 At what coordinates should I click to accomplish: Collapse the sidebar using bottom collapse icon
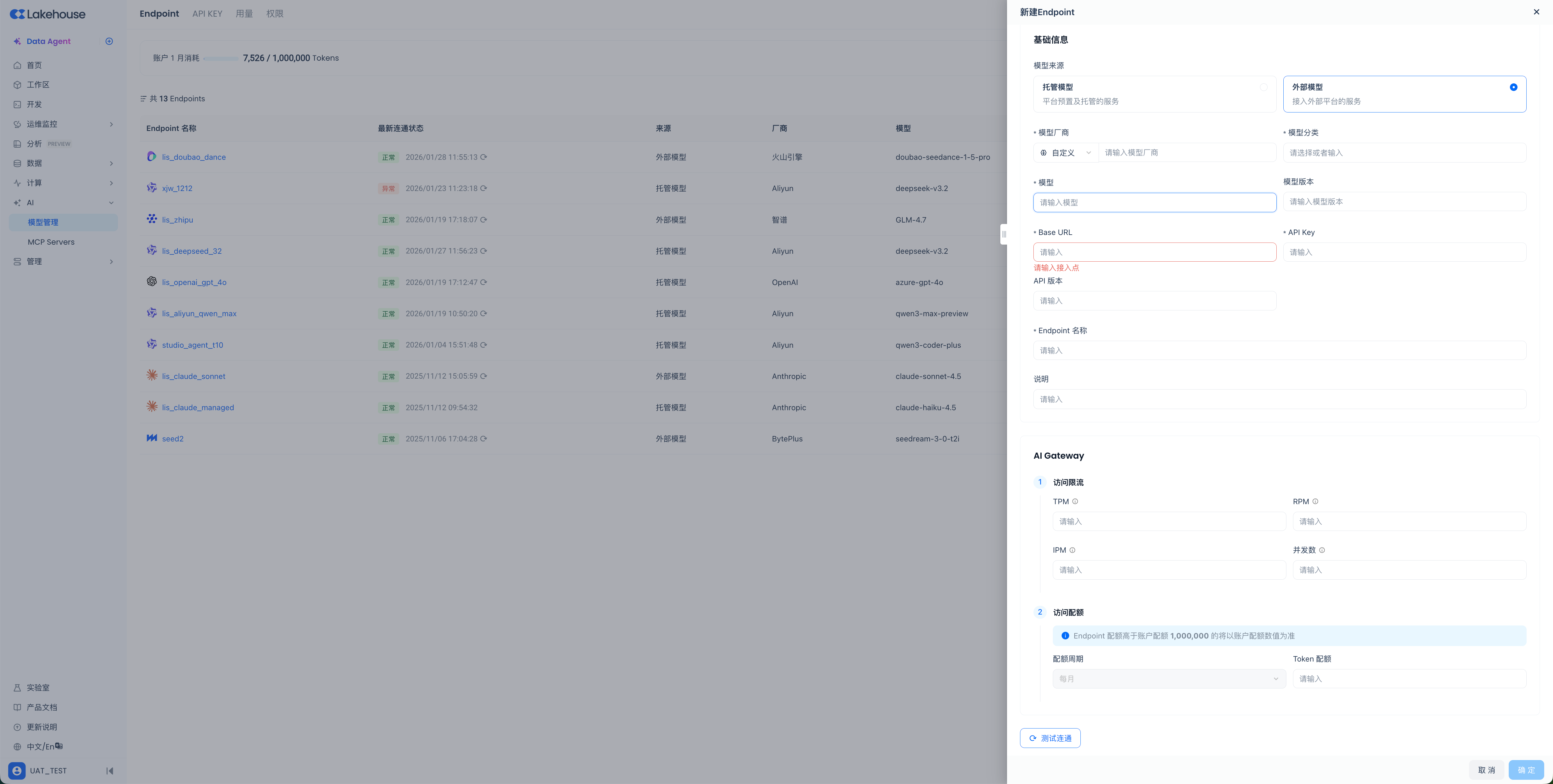pyautogui.click(x=110, y=771)
